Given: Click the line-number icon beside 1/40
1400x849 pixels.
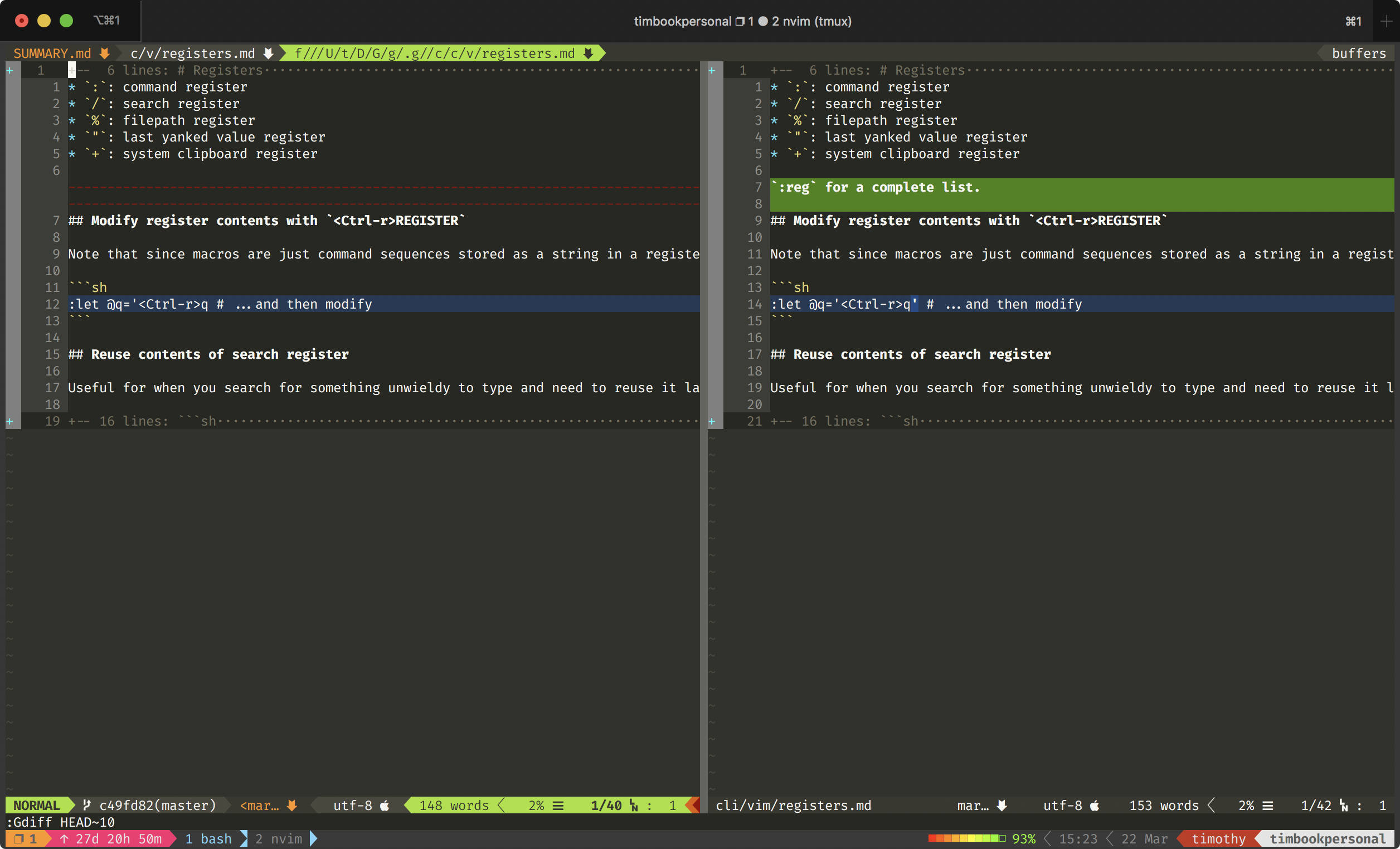Looking at the screenshot, I should coord(634,806).
